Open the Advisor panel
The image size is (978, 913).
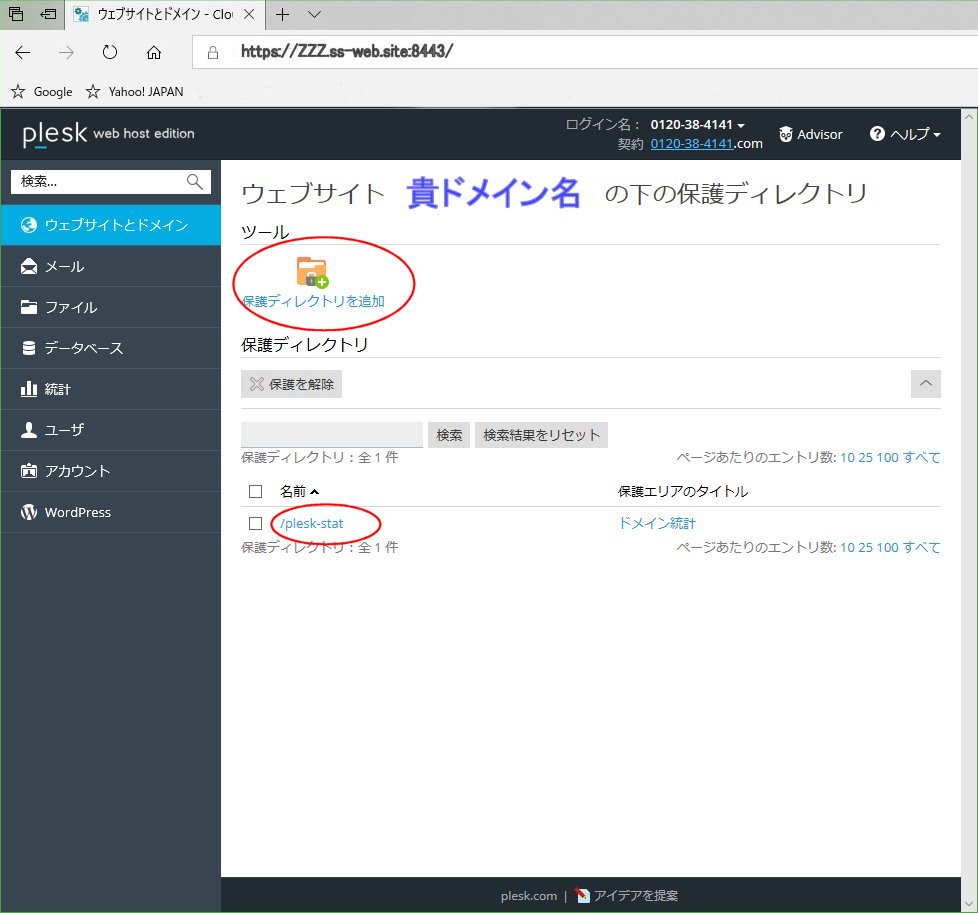coord(810,133)
